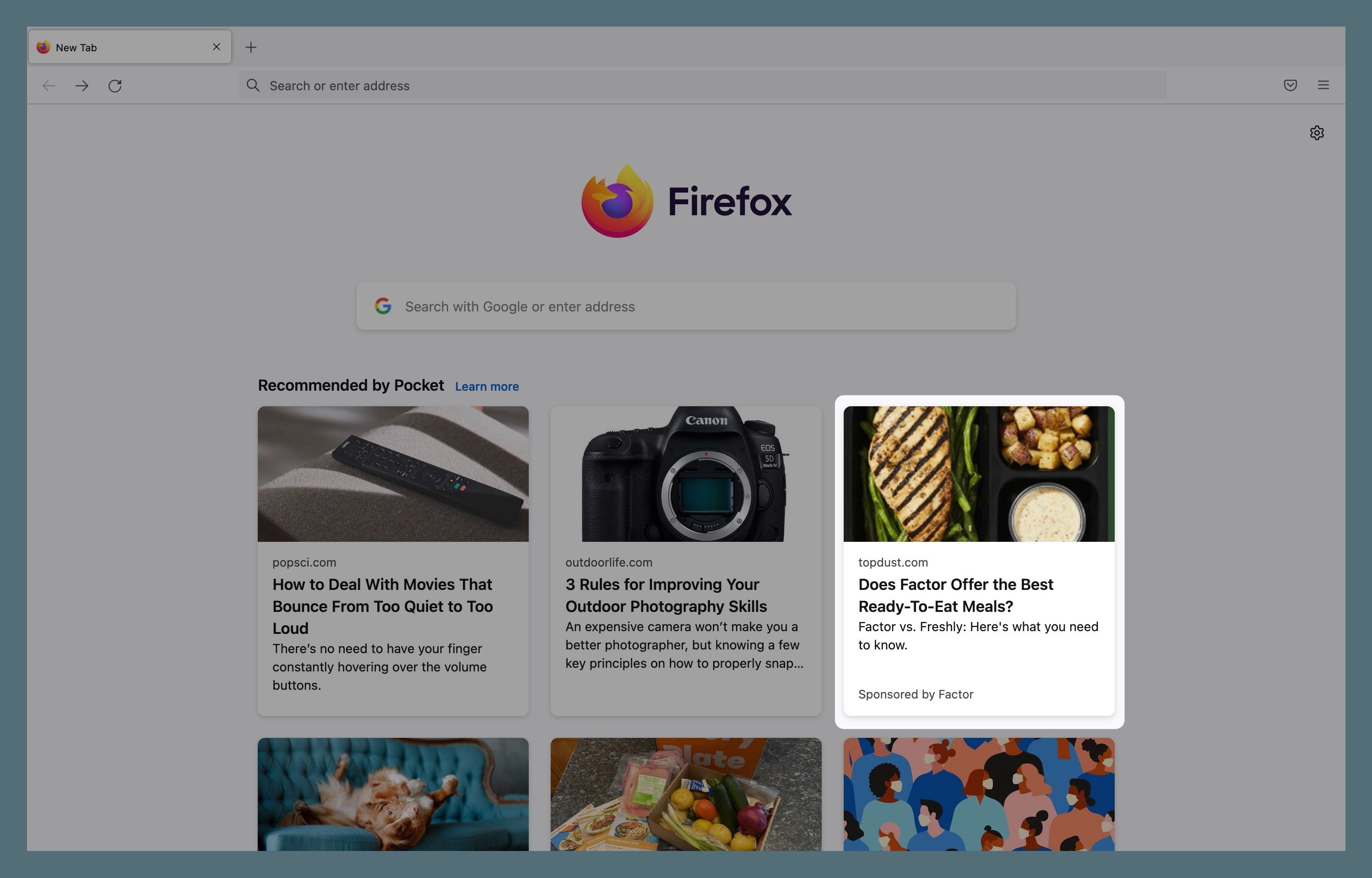Click the back navigation arrow
The width and height of the screenshot is (1372, 878).
tap(49, 86)
